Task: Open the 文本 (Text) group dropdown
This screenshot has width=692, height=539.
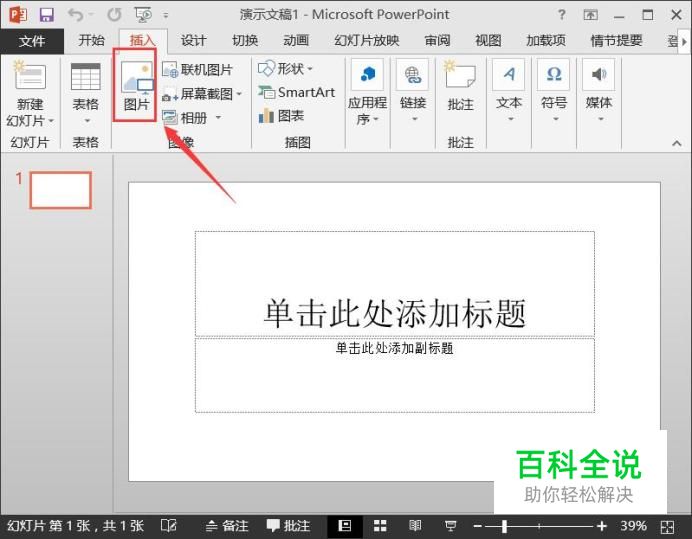Action: tap(509, 91)
